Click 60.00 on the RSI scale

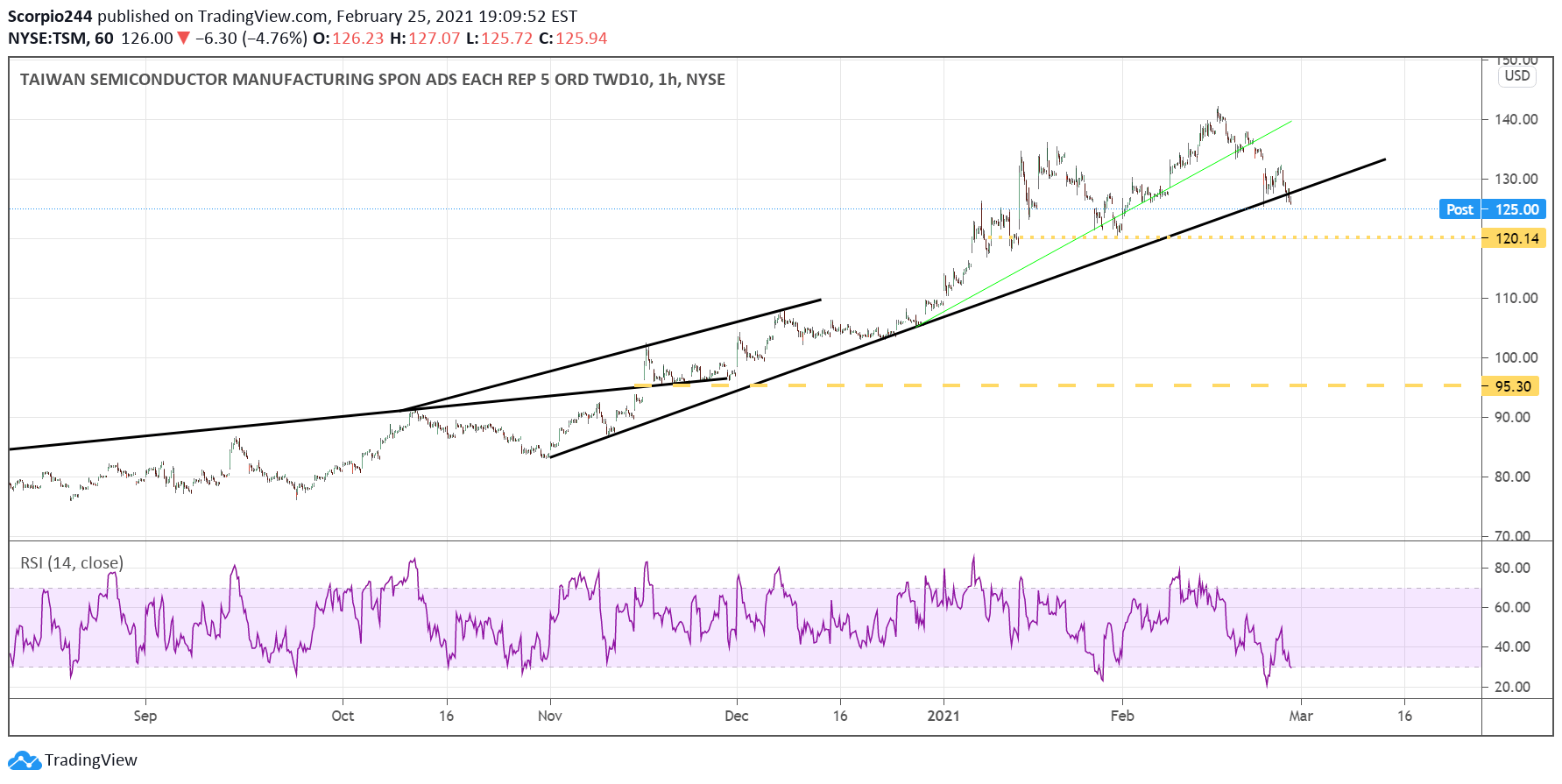(1512, 607)
